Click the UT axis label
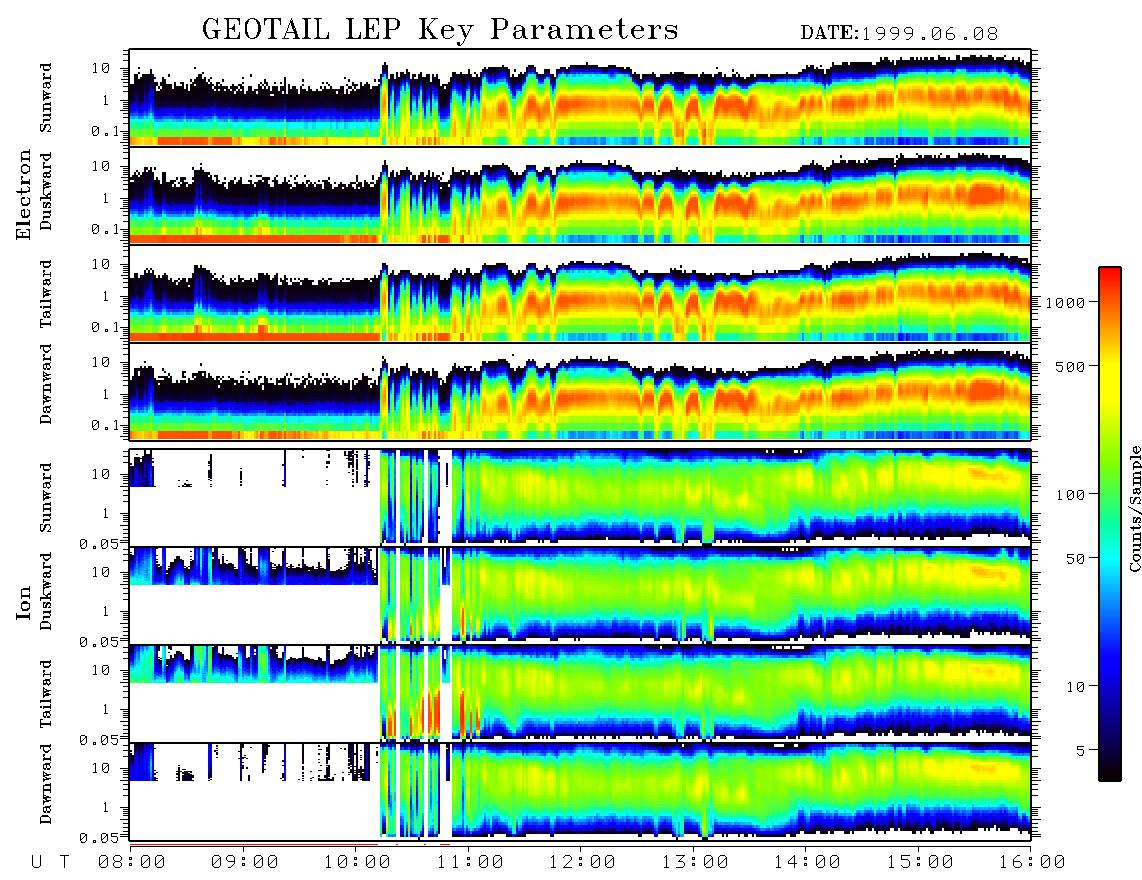This screenshot has width=1142, height=880. (x=51, y=862)
